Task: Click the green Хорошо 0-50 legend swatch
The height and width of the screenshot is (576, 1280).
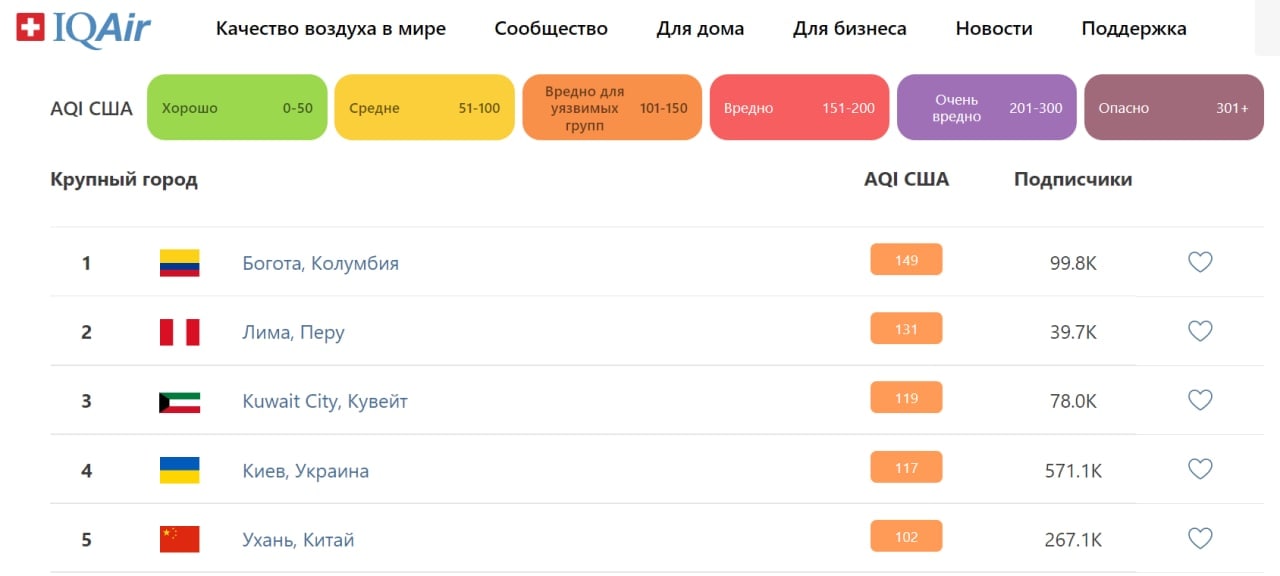Action: 237,107
